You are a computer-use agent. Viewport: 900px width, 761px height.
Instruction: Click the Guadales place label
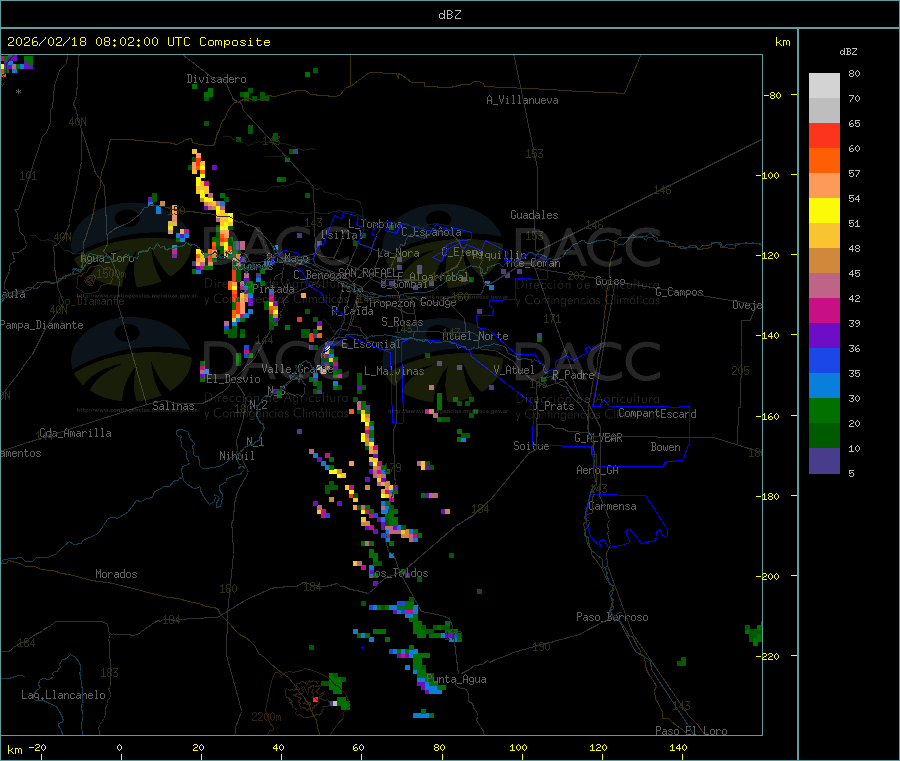534,215
